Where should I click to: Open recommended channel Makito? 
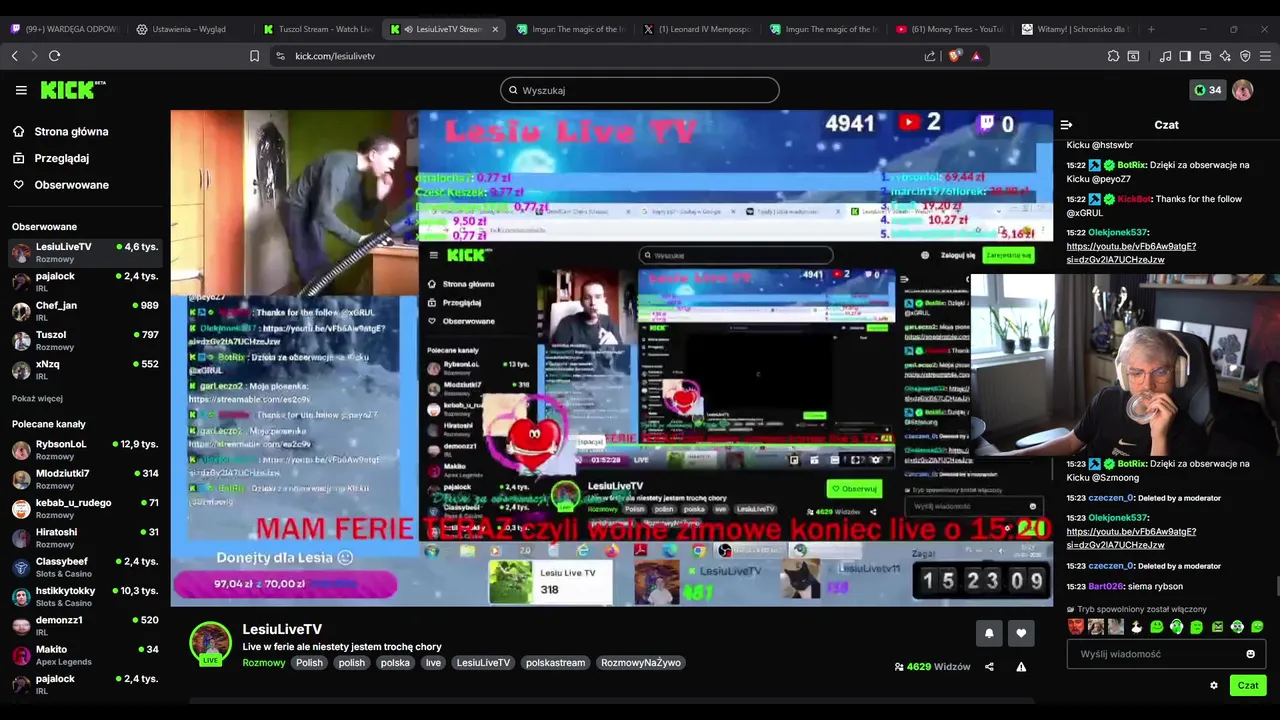click(85, 655)
